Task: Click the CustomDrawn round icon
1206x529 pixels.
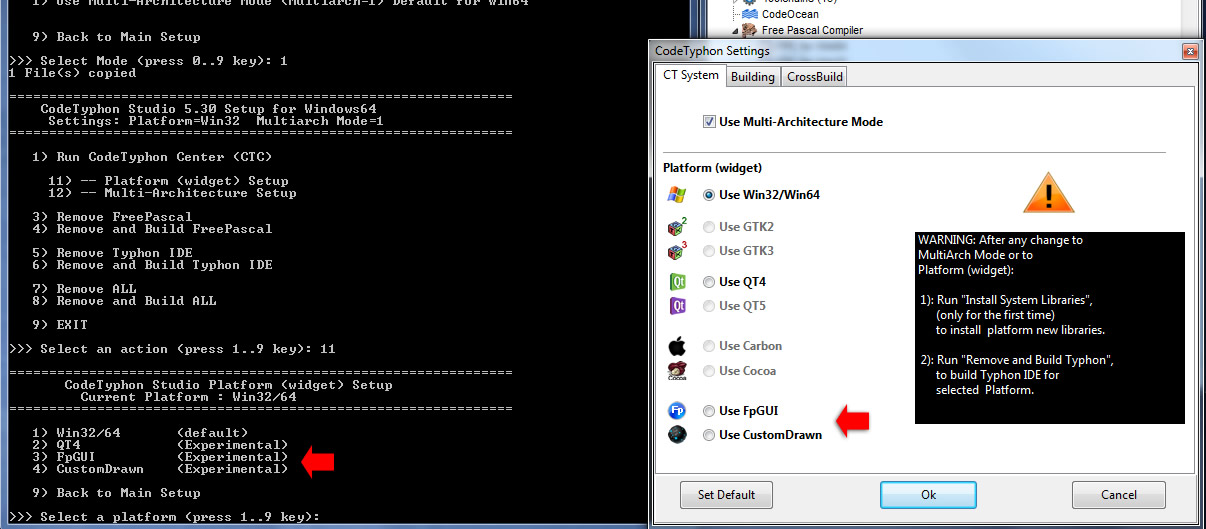Action: [677, 435]
